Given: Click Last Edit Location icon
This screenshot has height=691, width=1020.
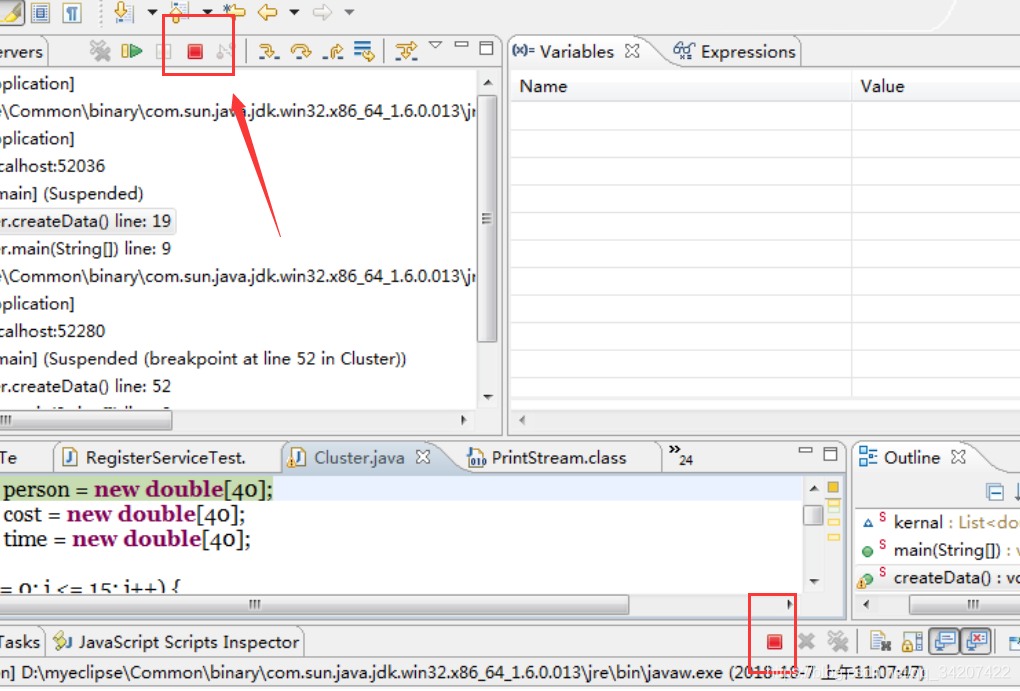Looking at the screenshot, I should tap(234, 11).
